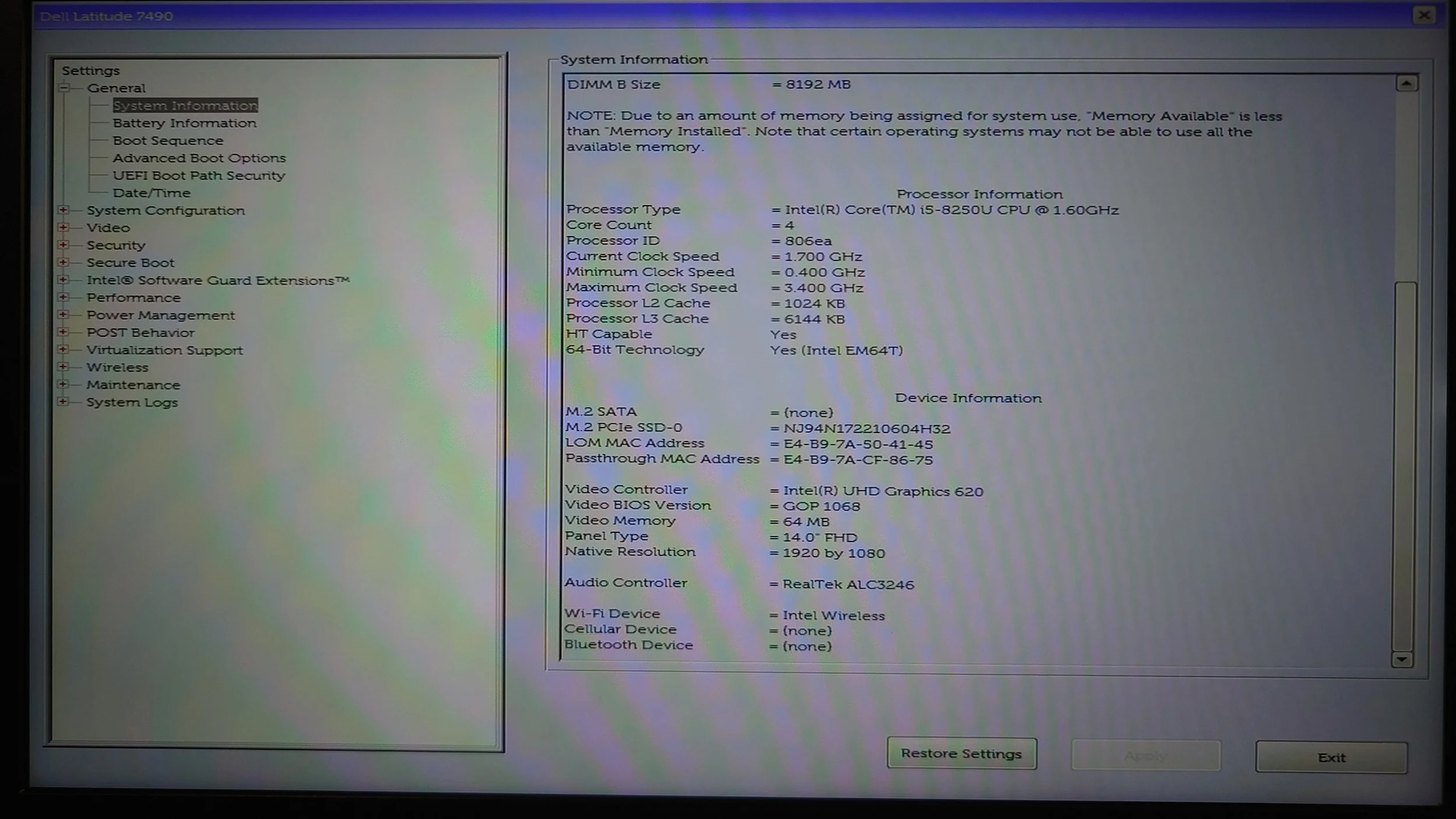
Task: Select UEFI Boot Path Security
Action: [x=199, y=175]
